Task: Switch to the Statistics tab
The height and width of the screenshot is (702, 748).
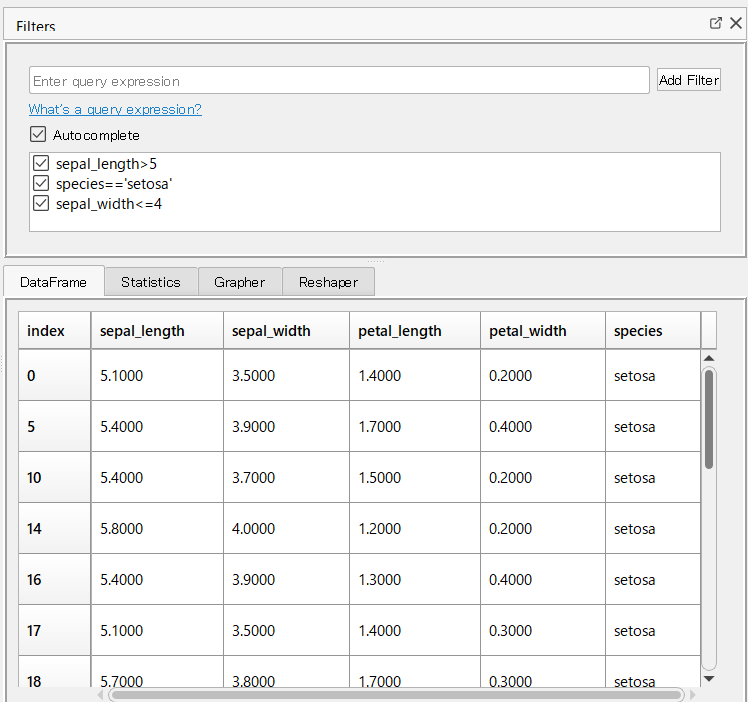Action: tap(150, 282)
